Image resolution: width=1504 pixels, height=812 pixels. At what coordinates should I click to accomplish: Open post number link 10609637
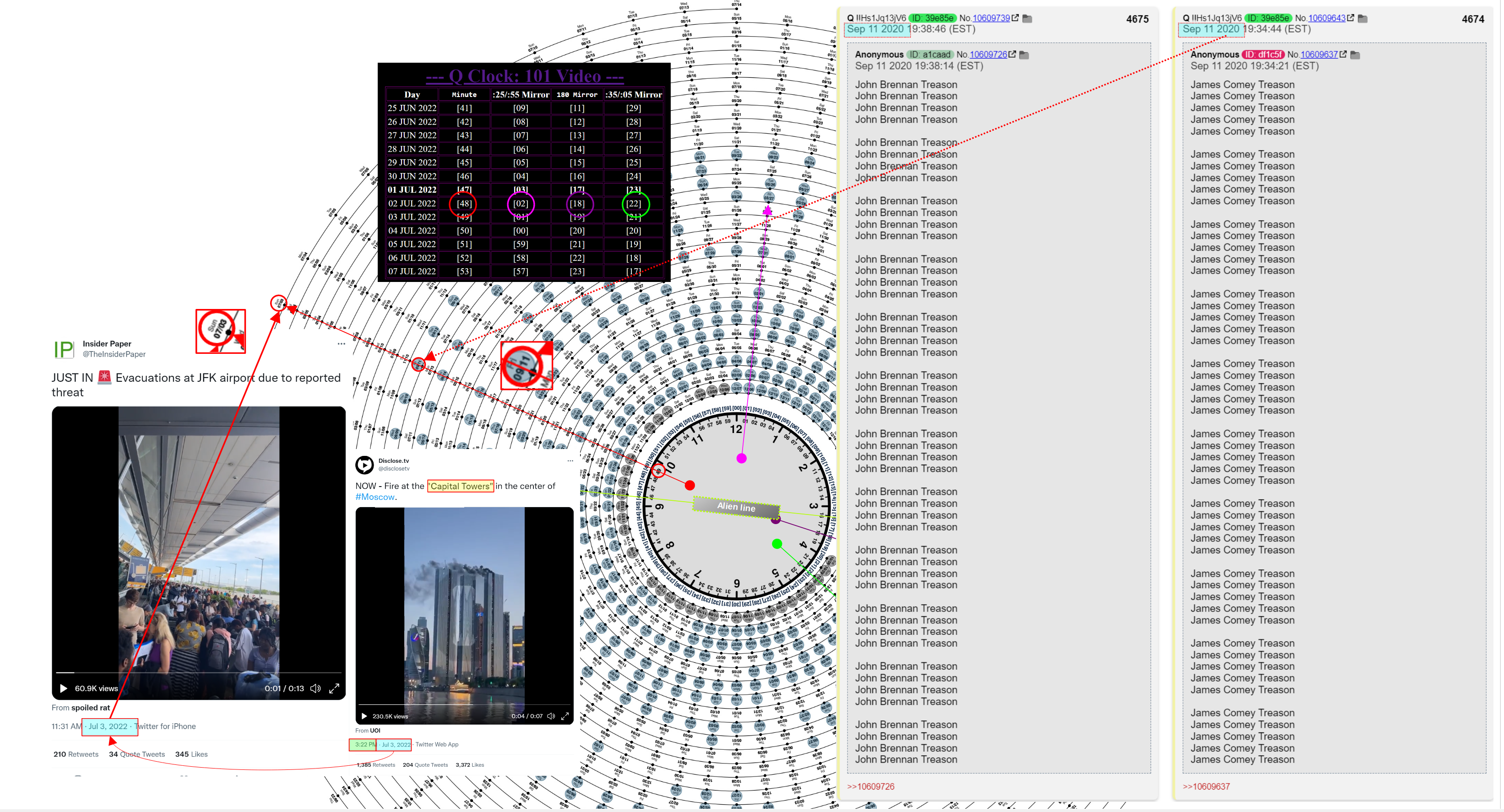tap(1319, 54)
